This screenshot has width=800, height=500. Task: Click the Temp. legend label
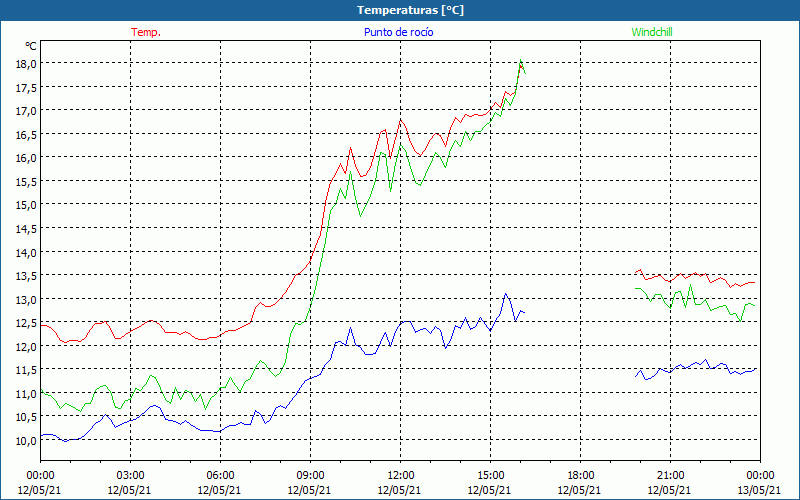[x=146, y=32]
